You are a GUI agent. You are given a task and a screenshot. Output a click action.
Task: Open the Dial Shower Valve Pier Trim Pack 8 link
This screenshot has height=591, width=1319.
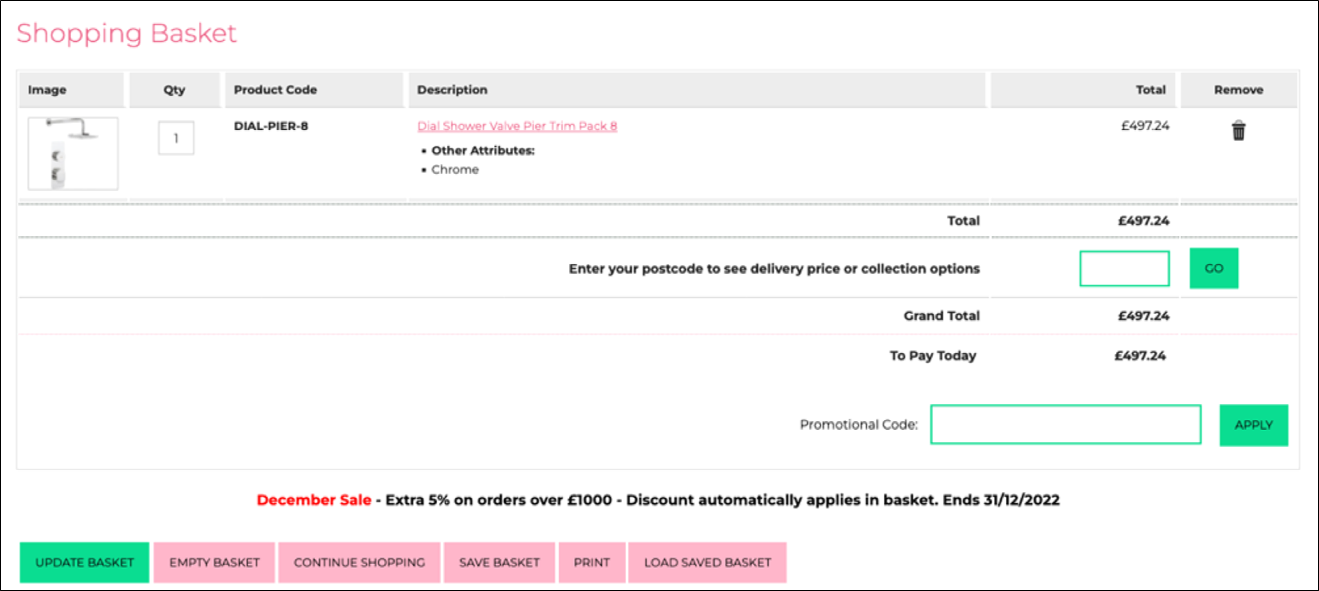pos(515,125)
